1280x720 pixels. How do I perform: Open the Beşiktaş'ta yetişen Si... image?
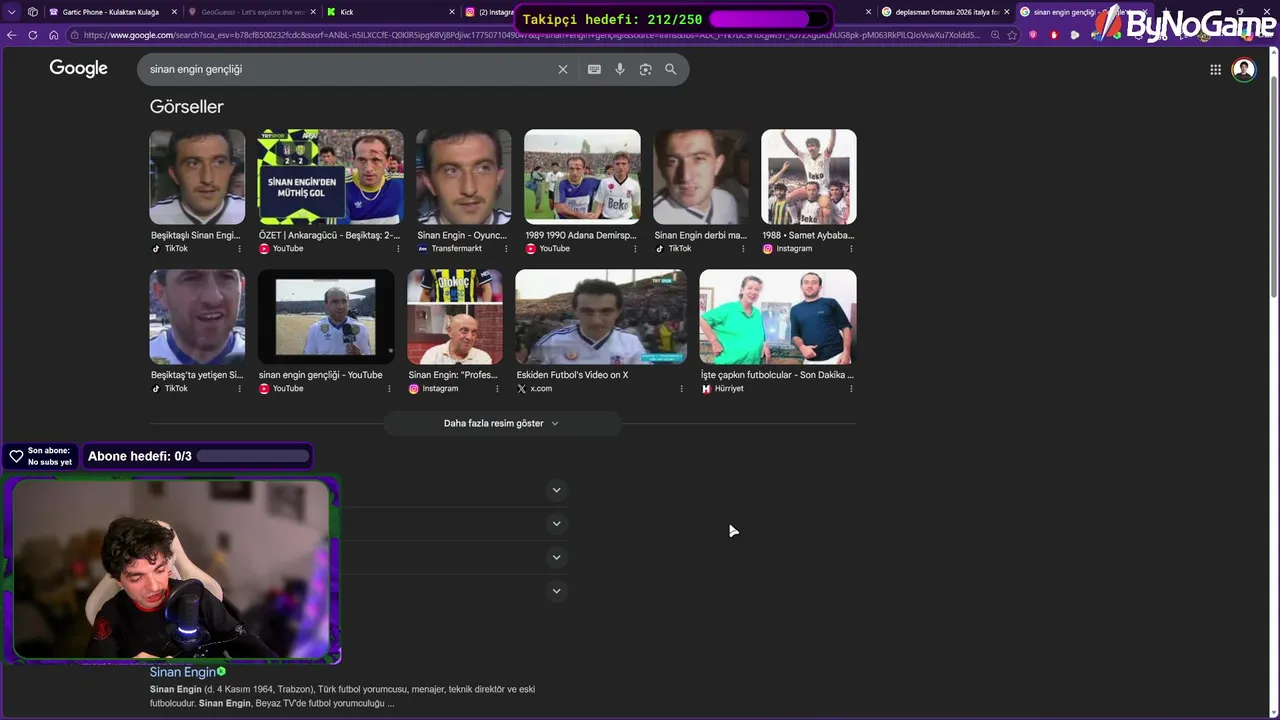197,317
